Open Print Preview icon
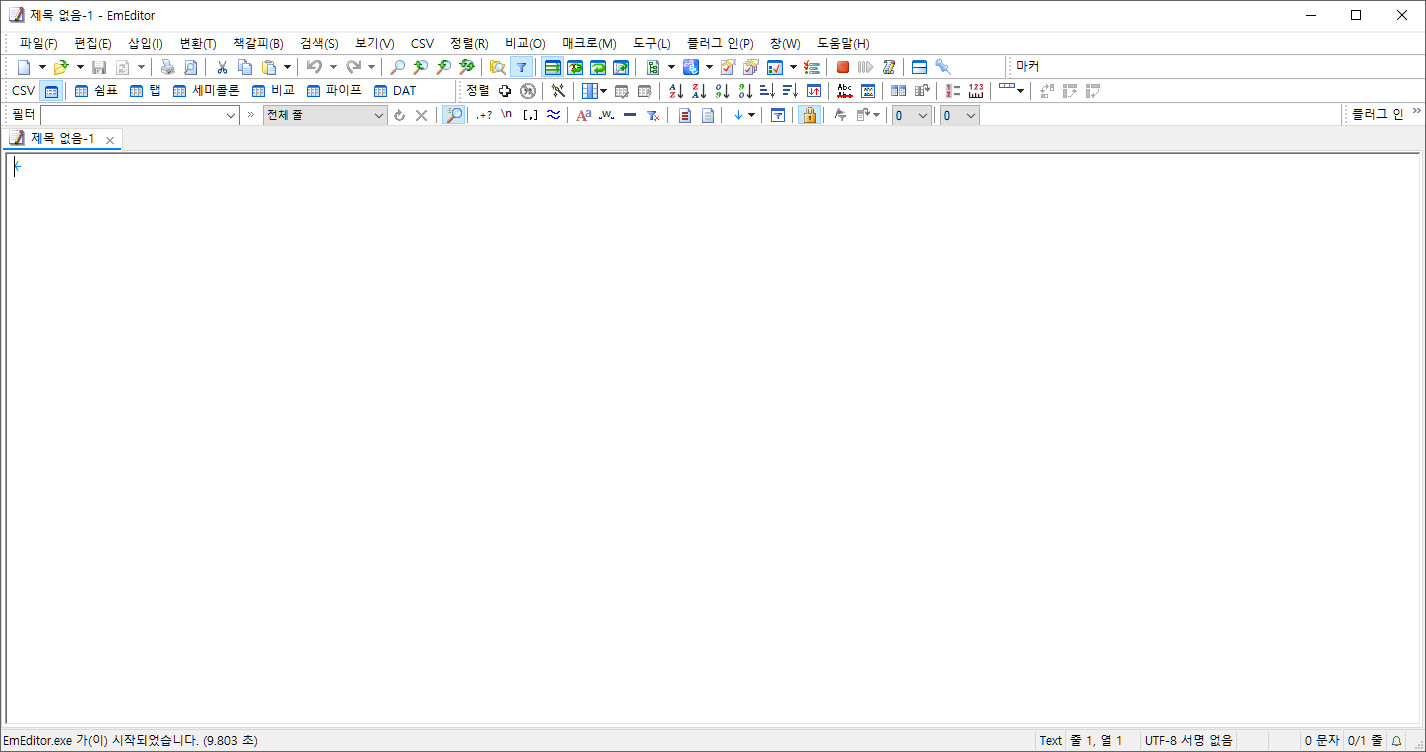This screenshot has width=1426, height=752. pyautogui.click(x=190, y=67)
